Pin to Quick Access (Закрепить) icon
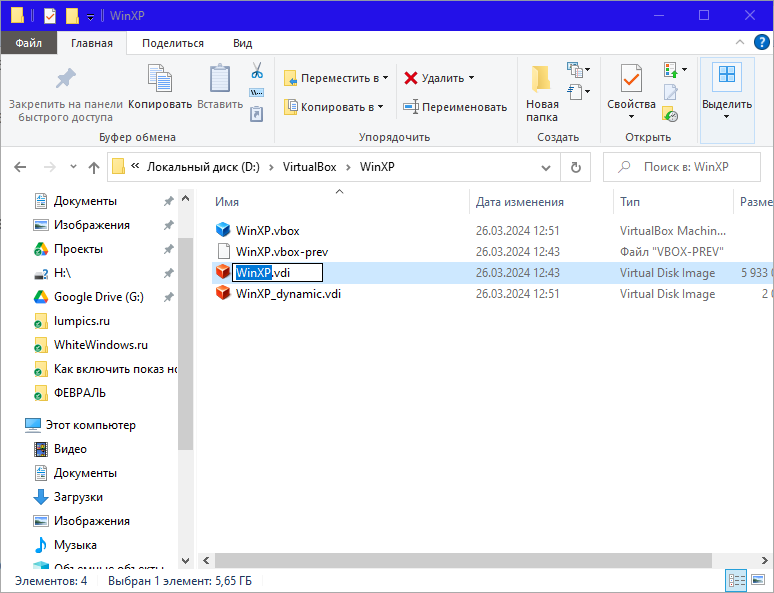 point(65,79)
